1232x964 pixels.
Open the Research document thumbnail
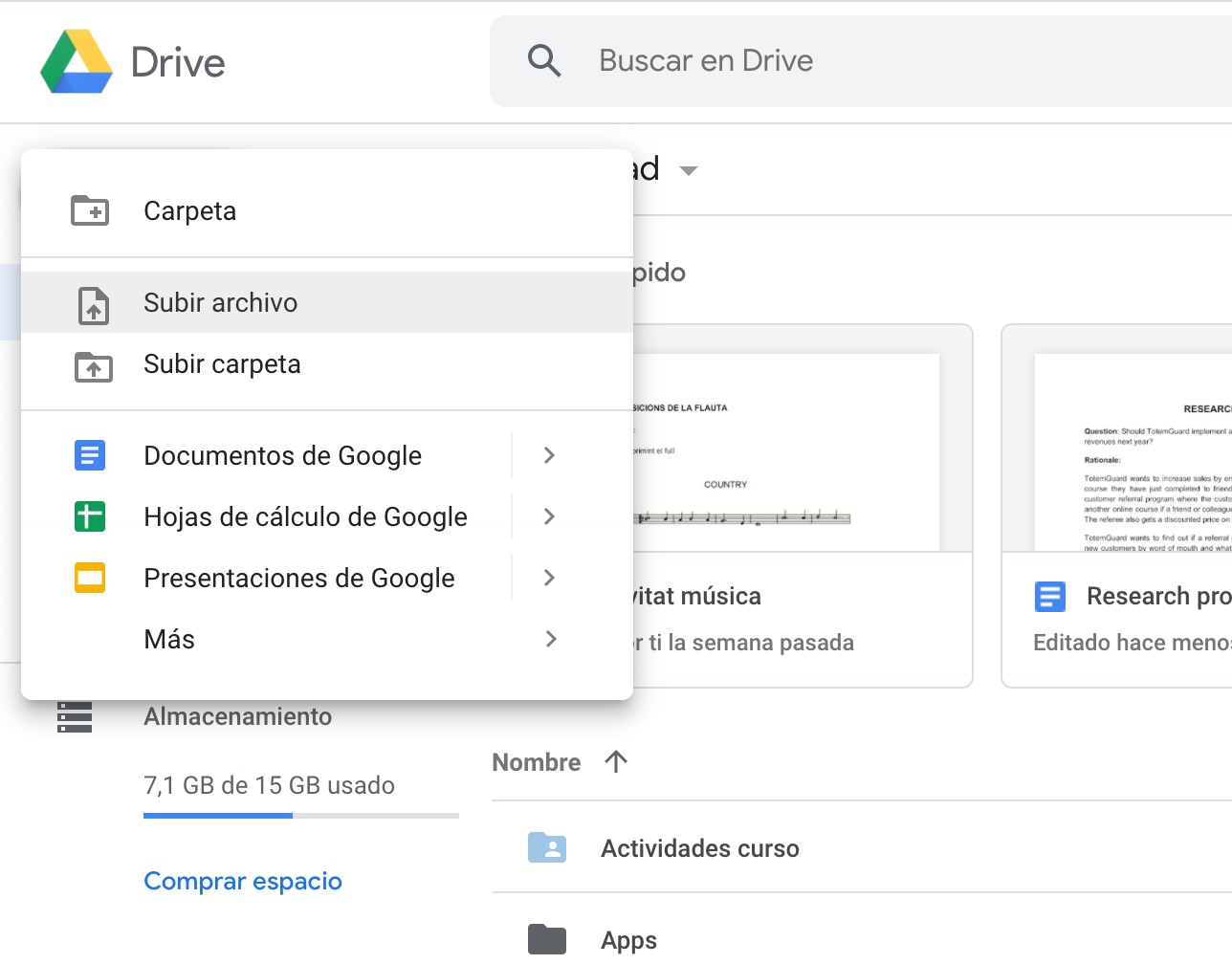tap(1133, 452)
